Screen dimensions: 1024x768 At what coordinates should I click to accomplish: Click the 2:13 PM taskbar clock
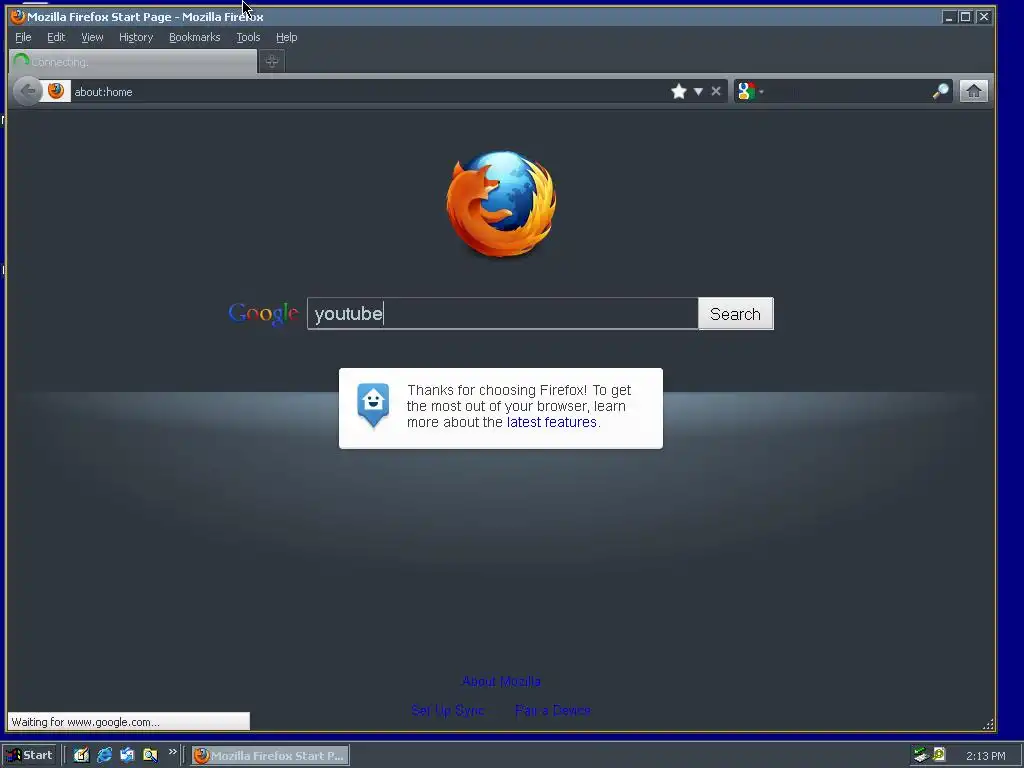pos(985,756)
